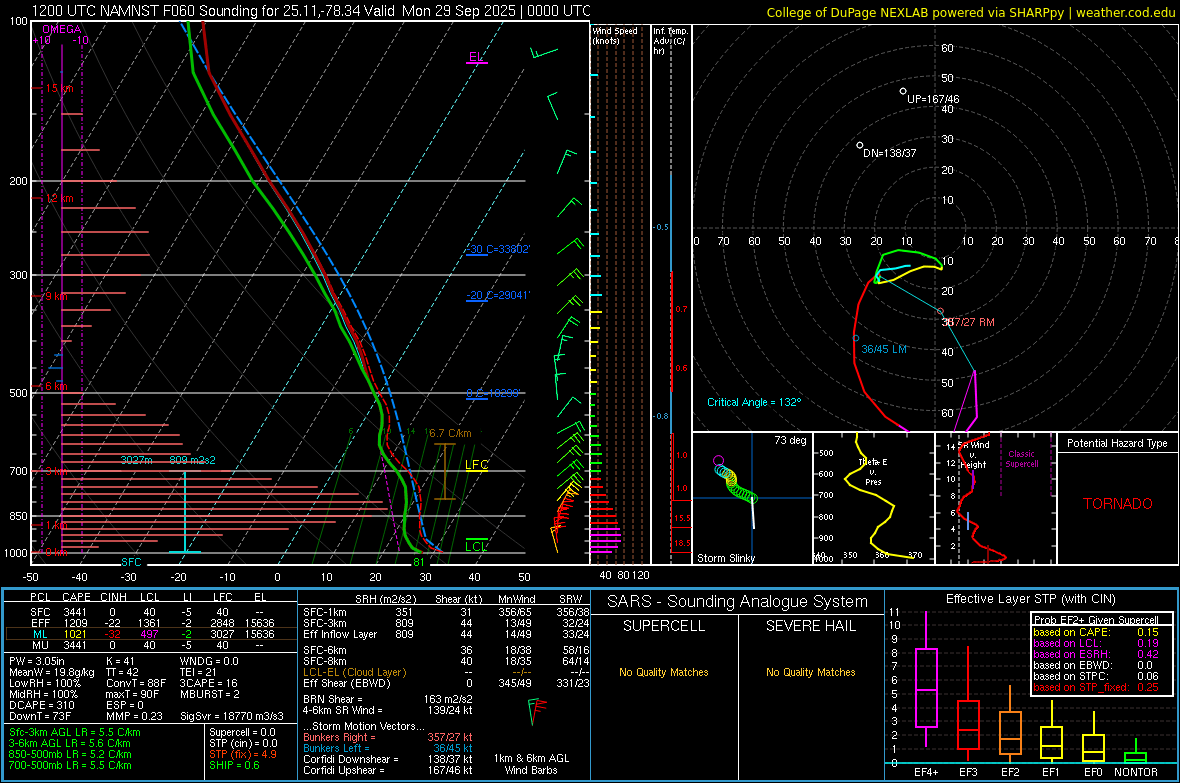Click the SigSvr = 18770 m3/s3 value
1180x783 pixels.
coord(232,717)
